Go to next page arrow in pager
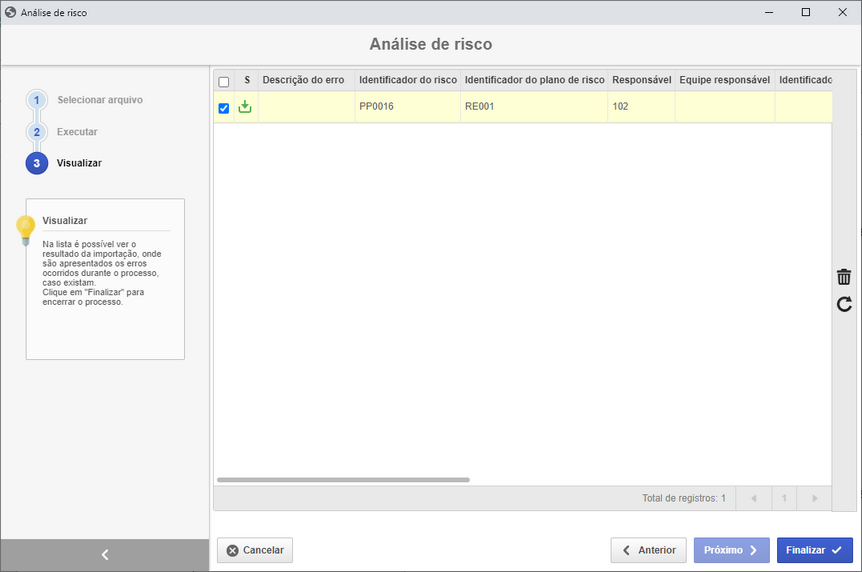The width and height of the screenshot is (862, 572). coord(815,498)
